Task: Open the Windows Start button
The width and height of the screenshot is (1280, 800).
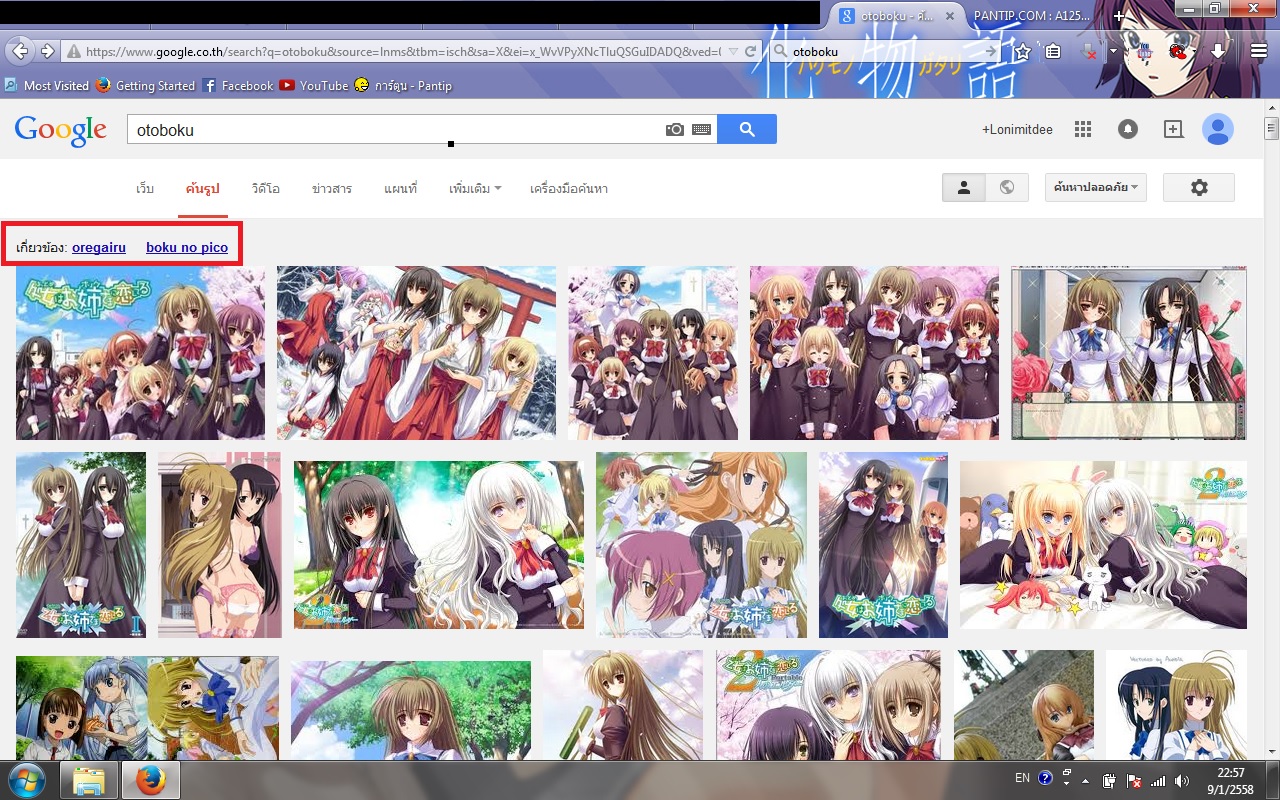Action: coord(27,779)
